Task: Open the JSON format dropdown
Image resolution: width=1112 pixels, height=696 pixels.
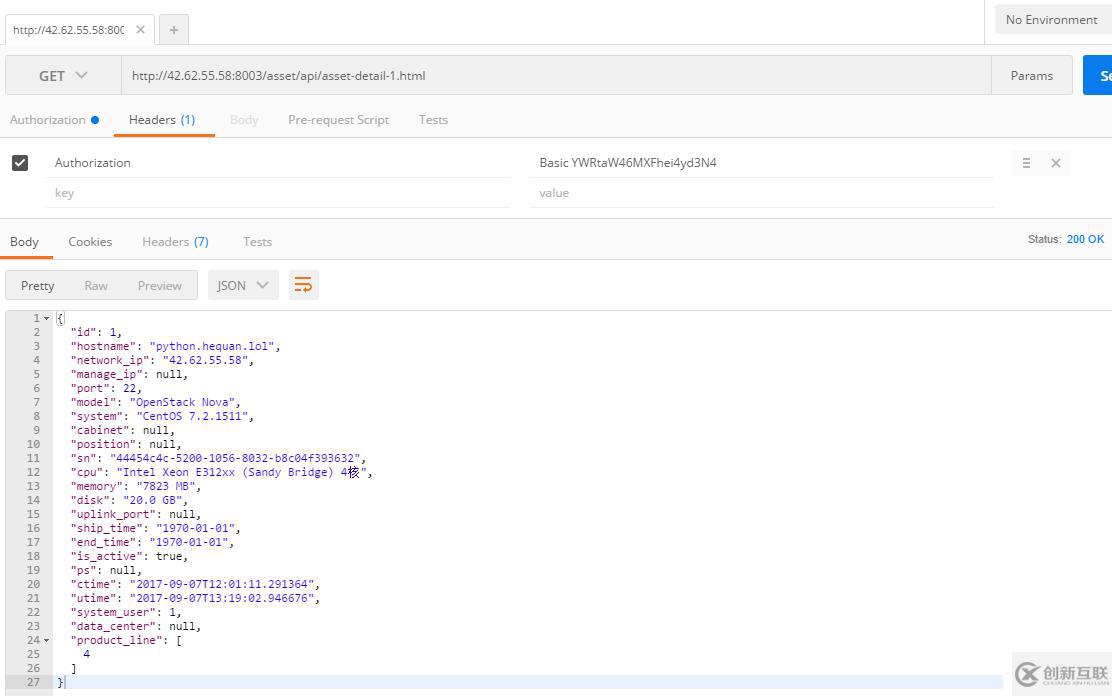Action: click(x=243, y=285)
